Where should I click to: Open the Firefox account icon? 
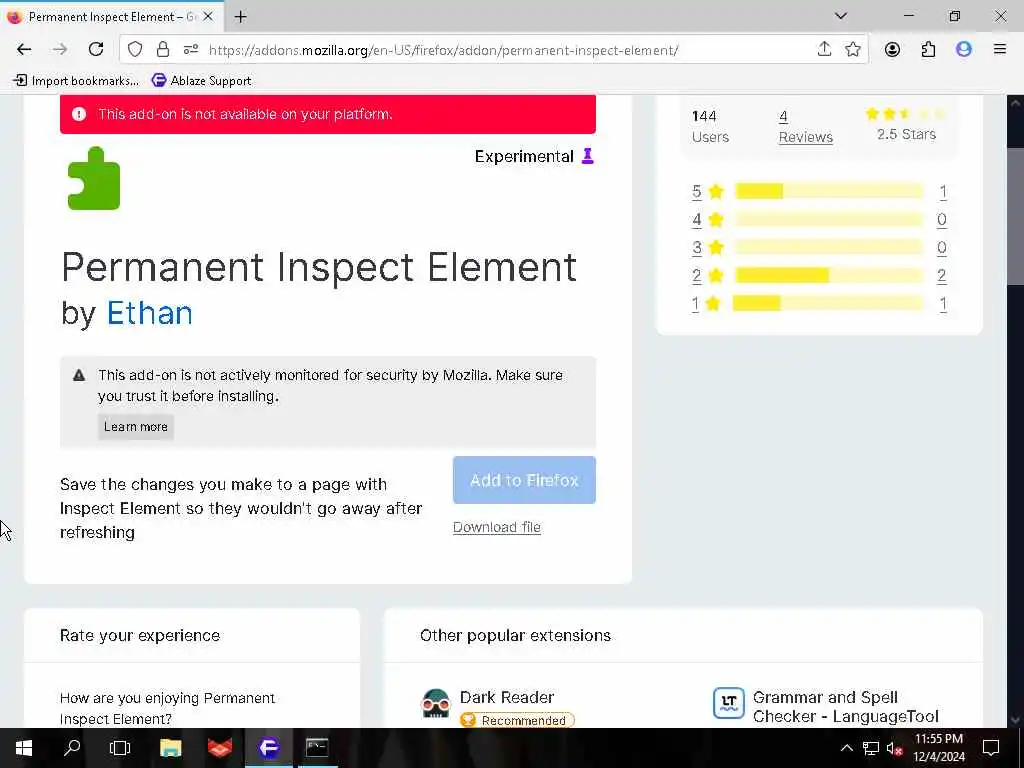click(x=892, y=50)
